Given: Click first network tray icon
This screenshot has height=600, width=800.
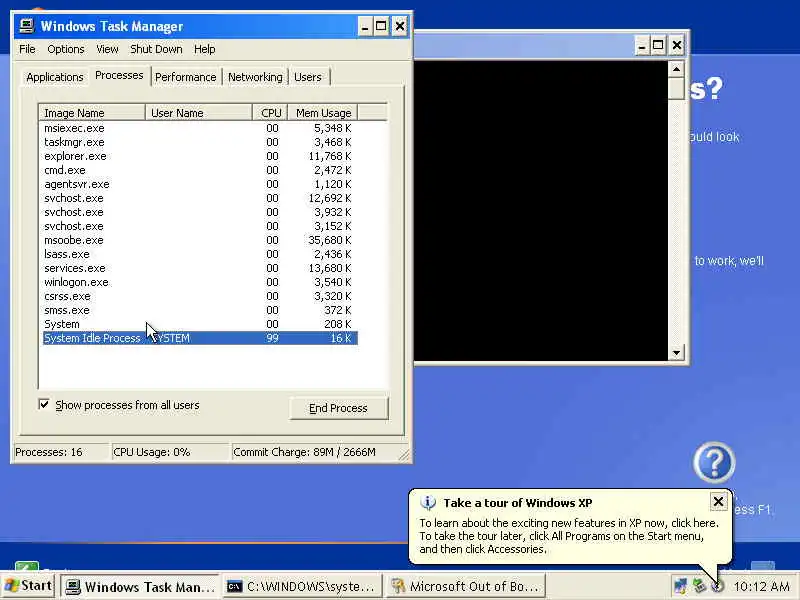Looking at the screenshot, I should 681,586.
